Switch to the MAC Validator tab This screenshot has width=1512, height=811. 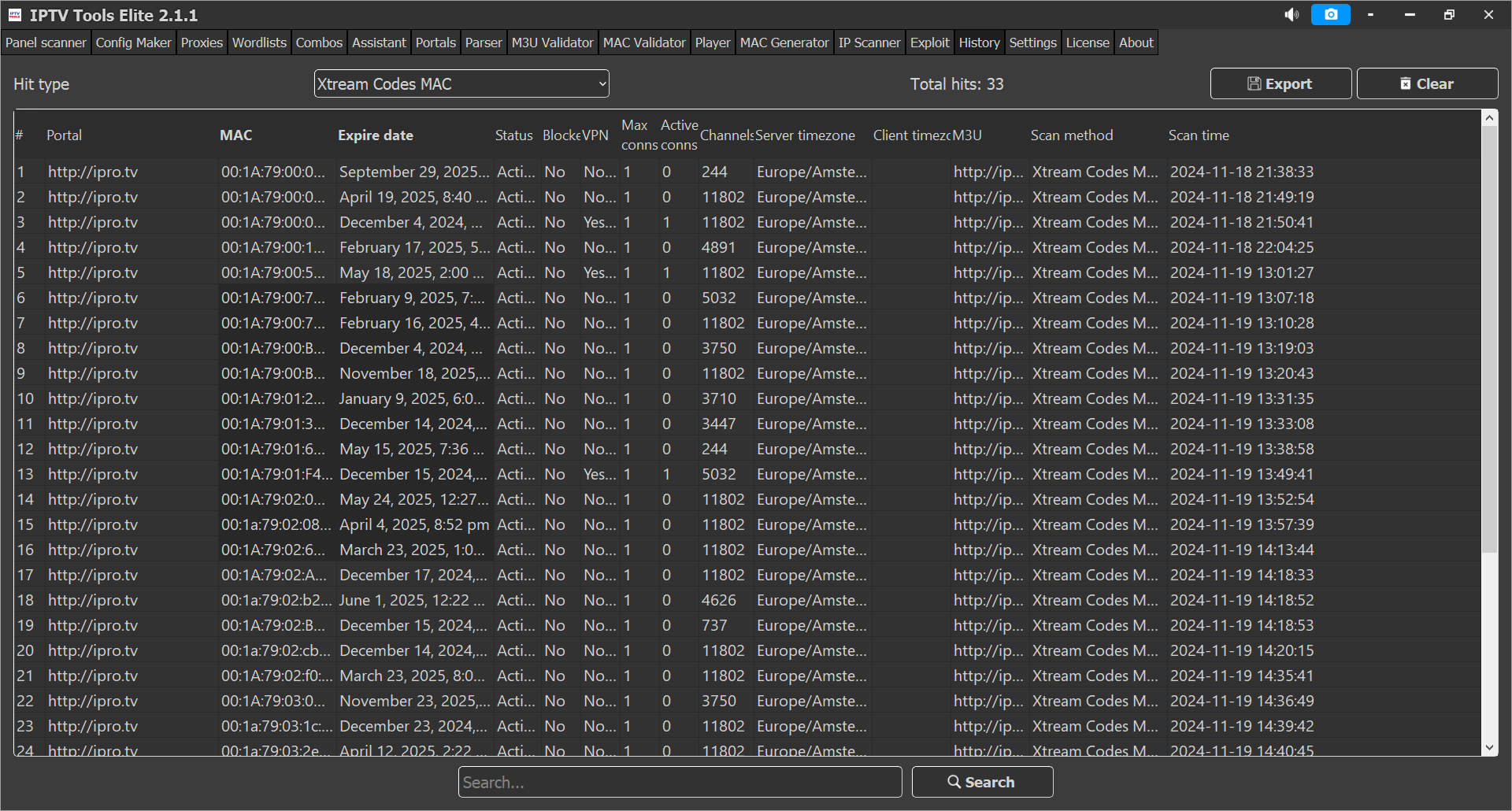(x=644, y=43)
